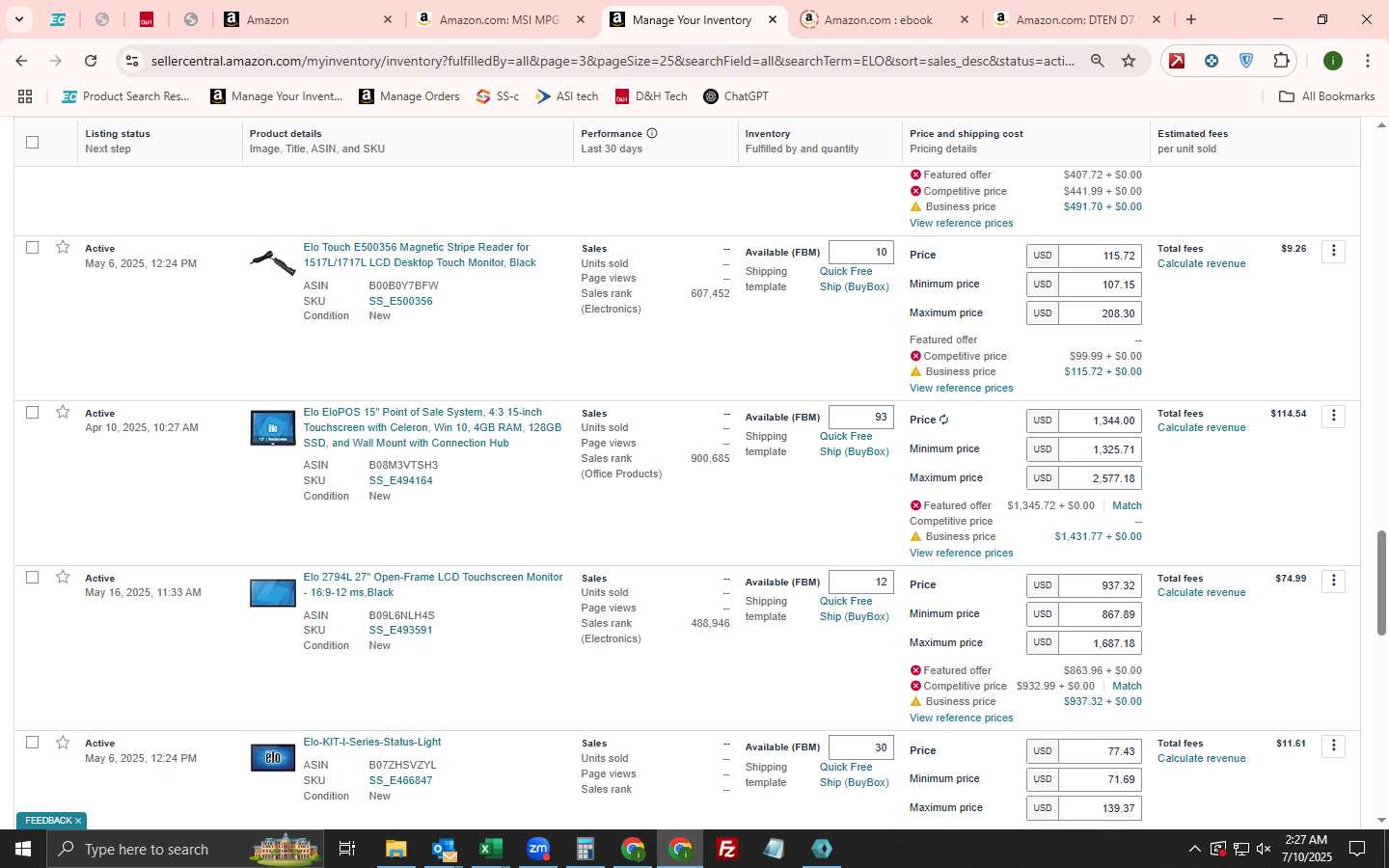Image resolution: width=1389 pixels, height=868 pixels.
Task: Reload the Seller Central page
Action: 91,61
